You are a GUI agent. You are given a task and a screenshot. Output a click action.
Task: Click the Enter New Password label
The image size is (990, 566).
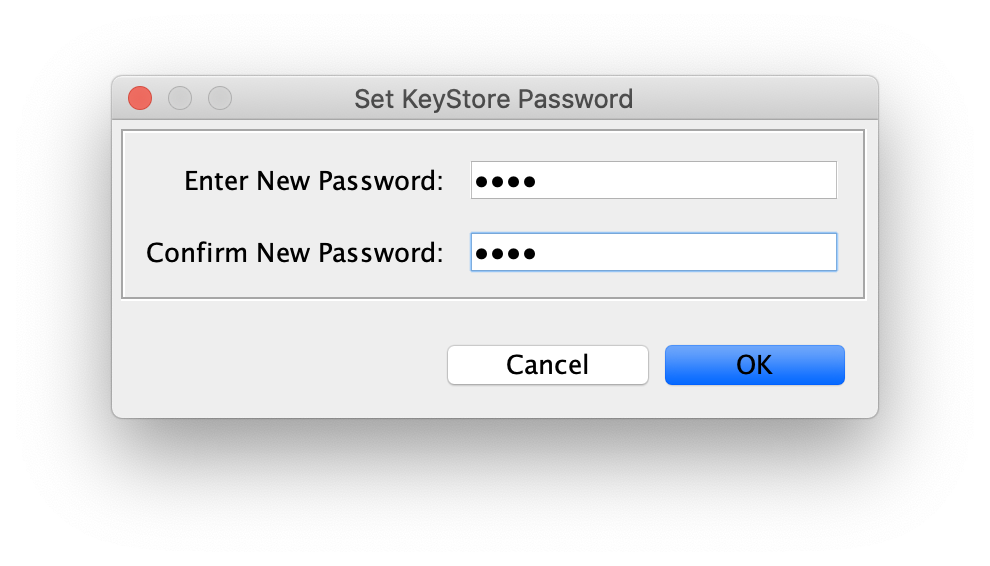tap(314, 181)
